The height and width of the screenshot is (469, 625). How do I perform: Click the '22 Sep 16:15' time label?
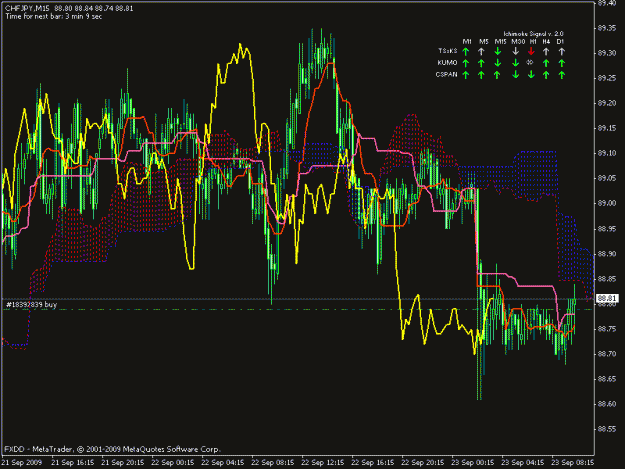coord(373,463)
